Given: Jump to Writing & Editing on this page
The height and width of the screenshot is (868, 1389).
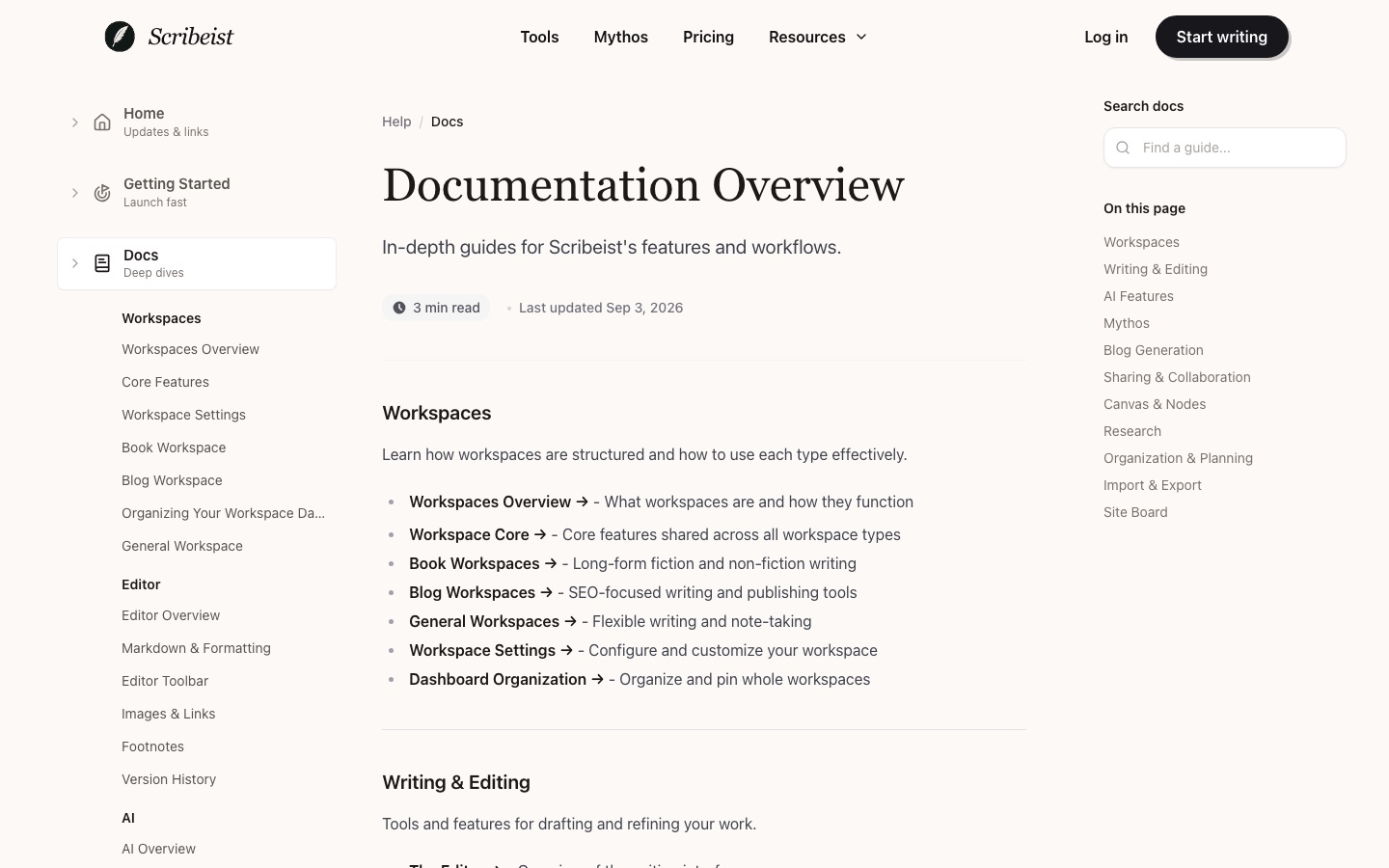Looking at the screenshot, I should [x=1156, y=269].
